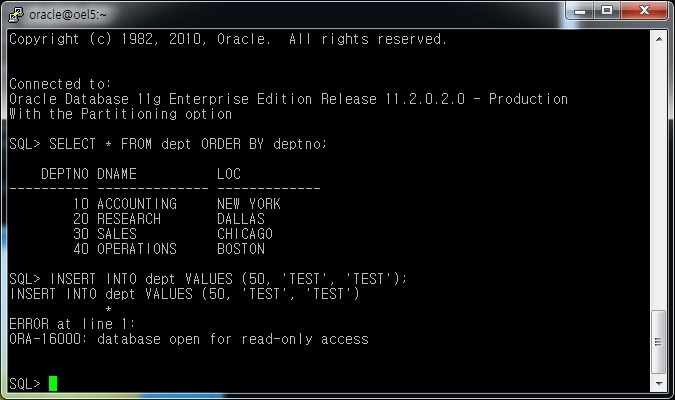Click 'ERROR at line 1:' text
This screenshot has height=400, width=675.
tap(72, 324)
